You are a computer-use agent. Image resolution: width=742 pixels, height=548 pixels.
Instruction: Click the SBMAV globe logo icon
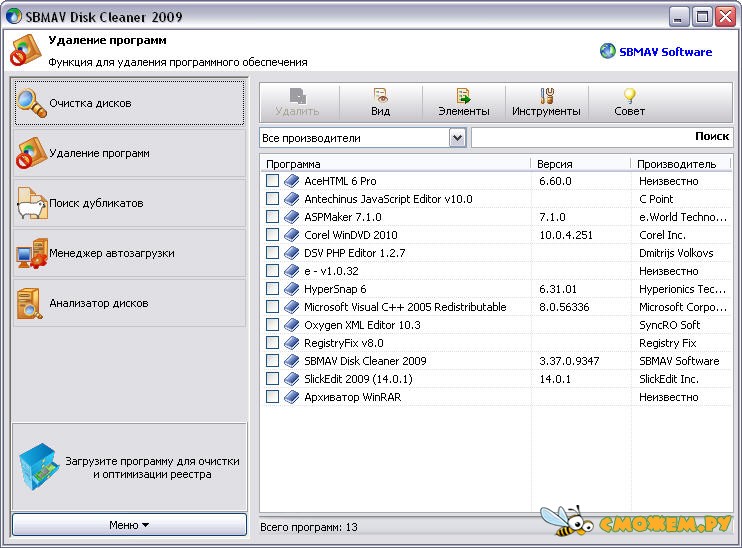coord(608,51)
